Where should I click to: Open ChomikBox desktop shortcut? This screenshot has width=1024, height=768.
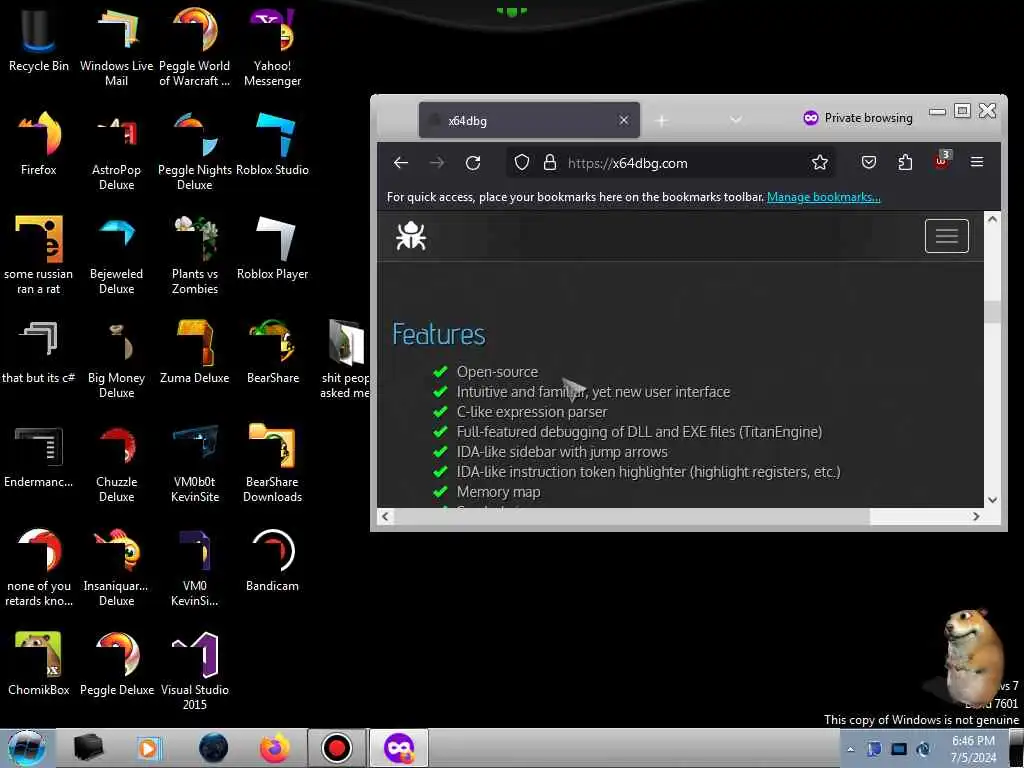click(39, 664)
